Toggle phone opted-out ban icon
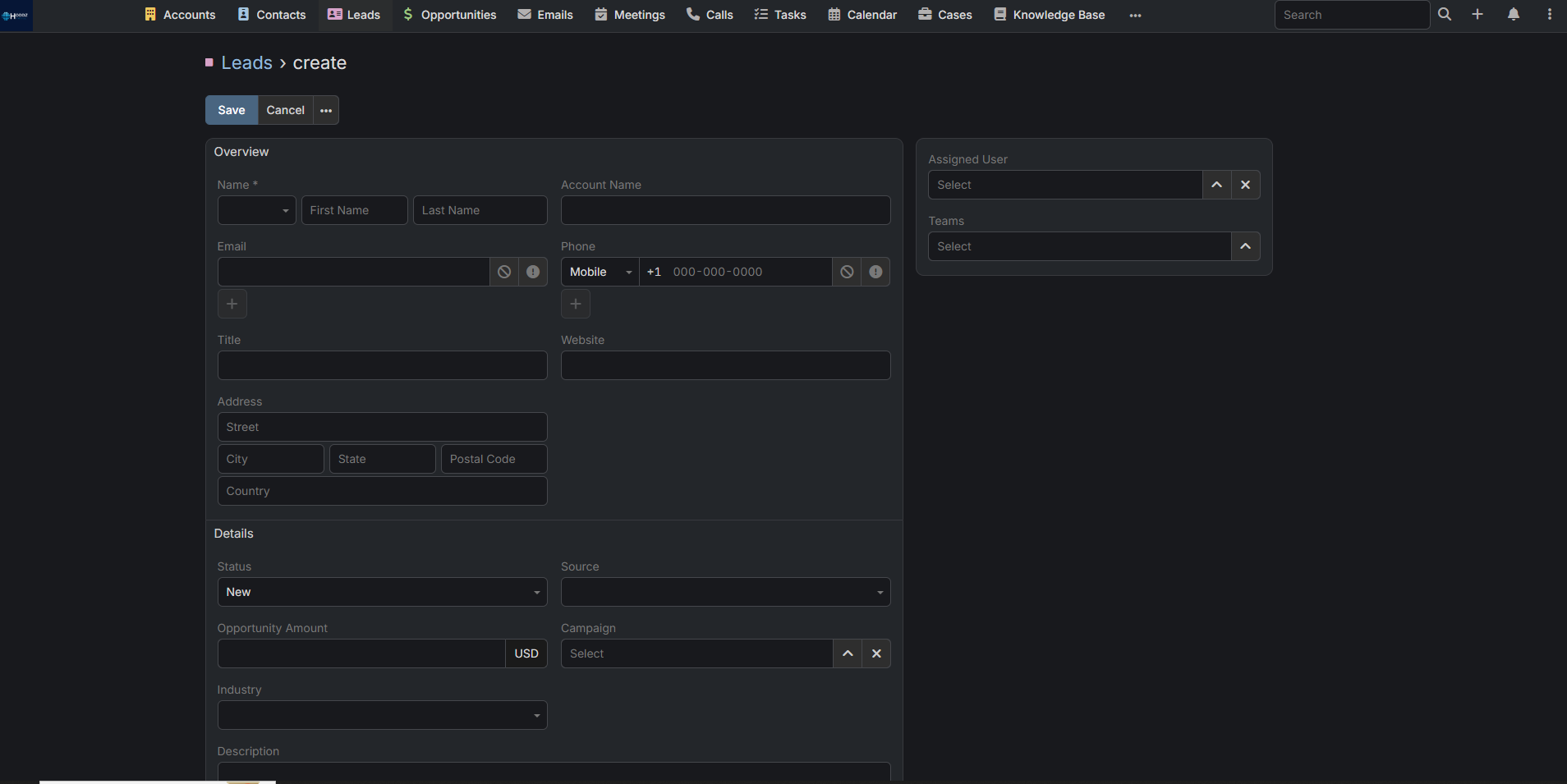The width and height of the screenshot is (1567, 784). point(847,272)
